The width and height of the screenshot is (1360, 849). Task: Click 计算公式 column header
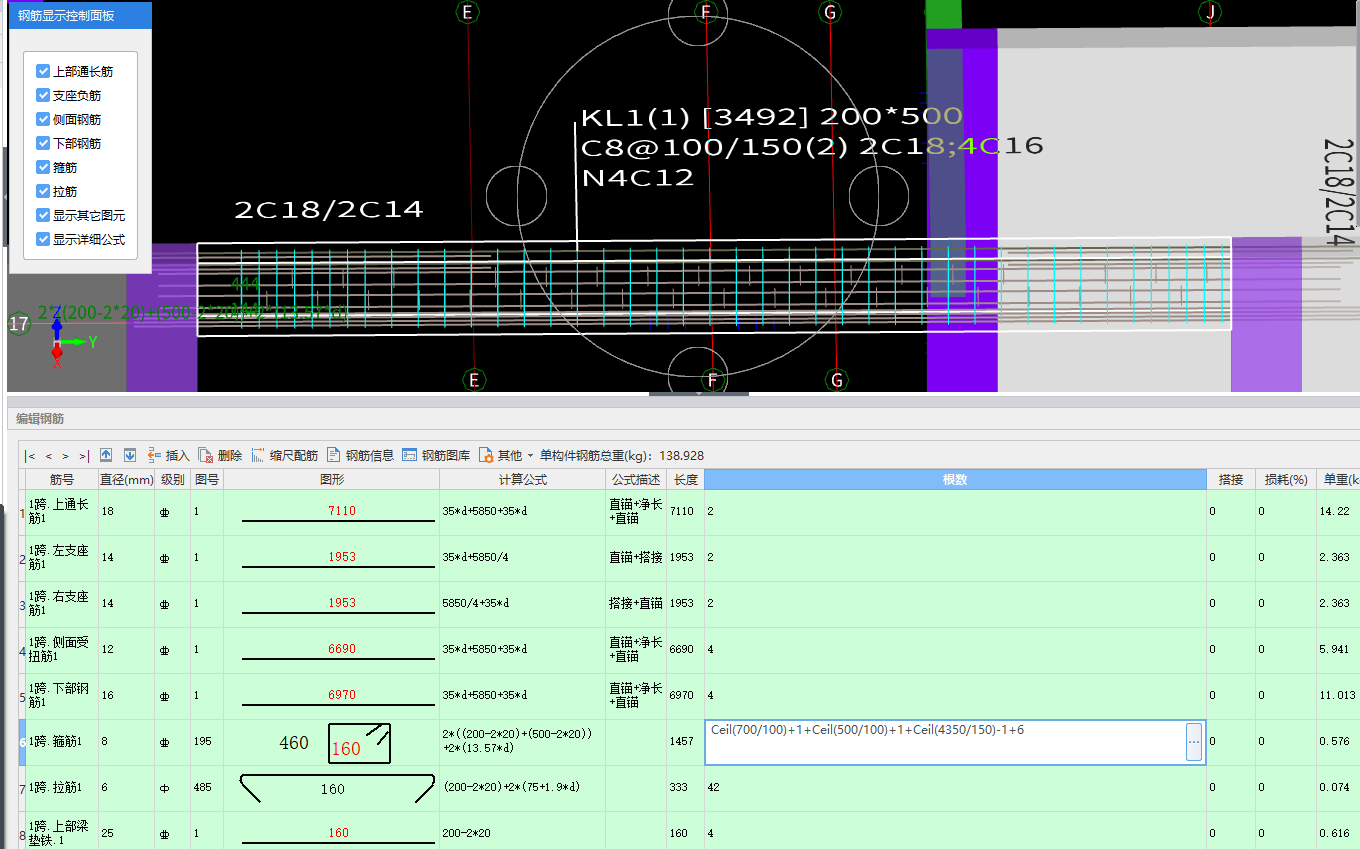tap(523, 480)
